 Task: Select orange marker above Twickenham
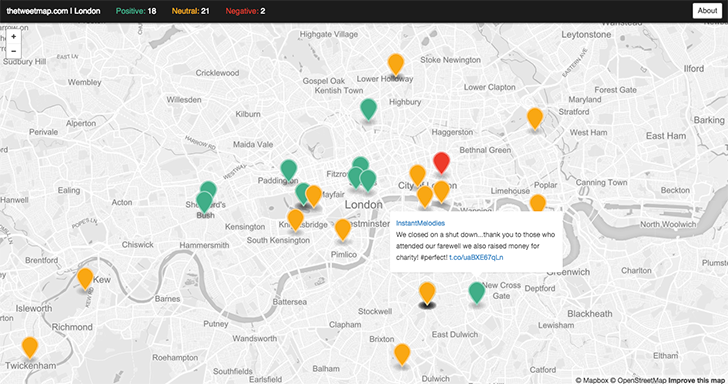[x=30, y=348]
